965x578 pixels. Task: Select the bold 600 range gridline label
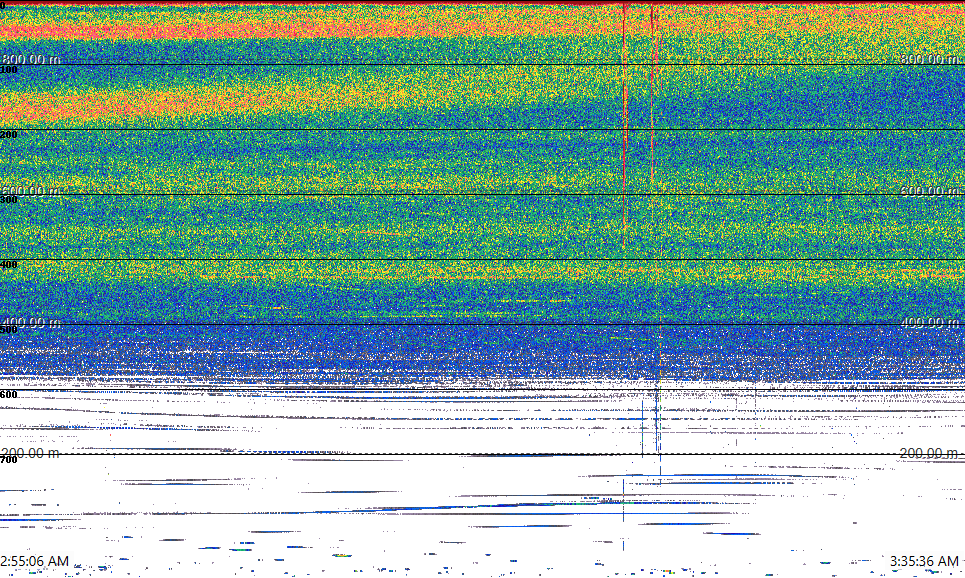tap(9, 395)
